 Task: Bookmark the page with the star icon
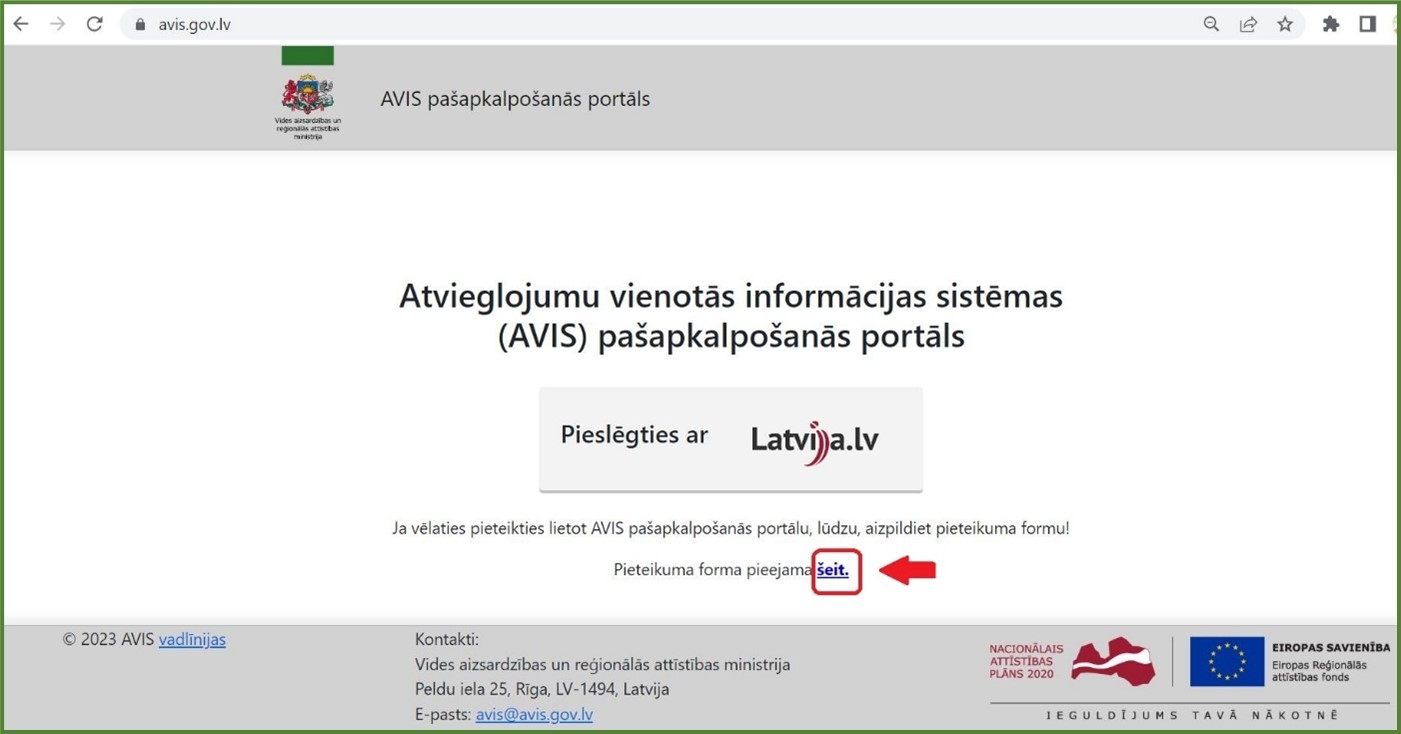coord(1285,24)
